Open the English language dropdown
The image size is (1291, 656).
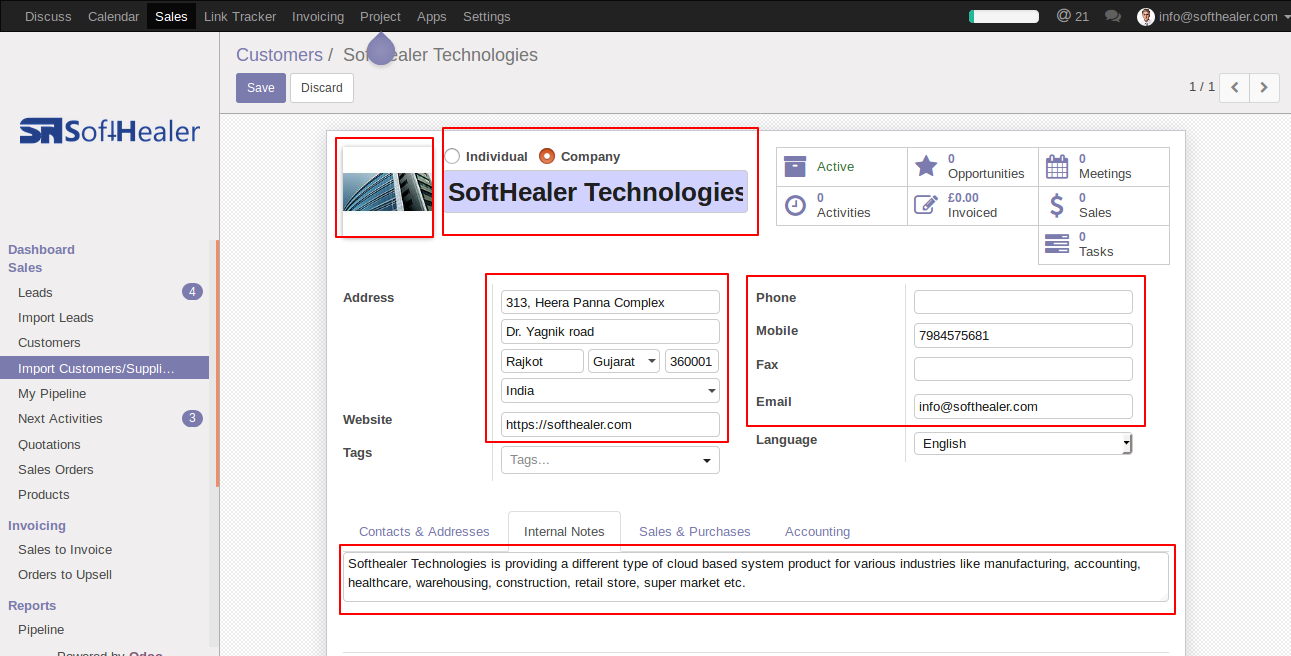(x=1023, y=443)
